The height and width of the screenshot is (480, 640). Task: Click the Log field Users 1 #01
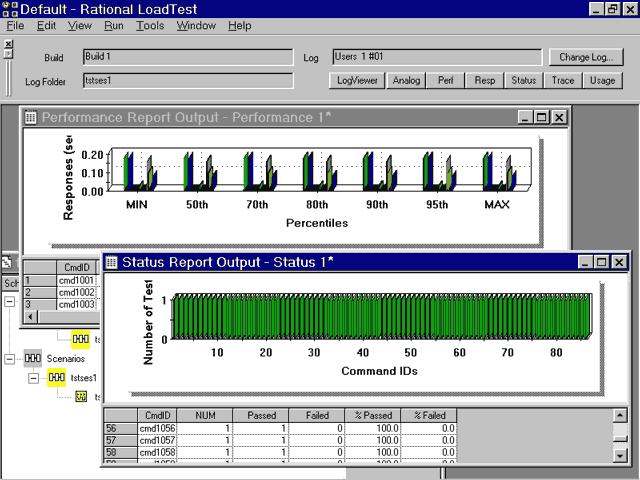point(437,57)
